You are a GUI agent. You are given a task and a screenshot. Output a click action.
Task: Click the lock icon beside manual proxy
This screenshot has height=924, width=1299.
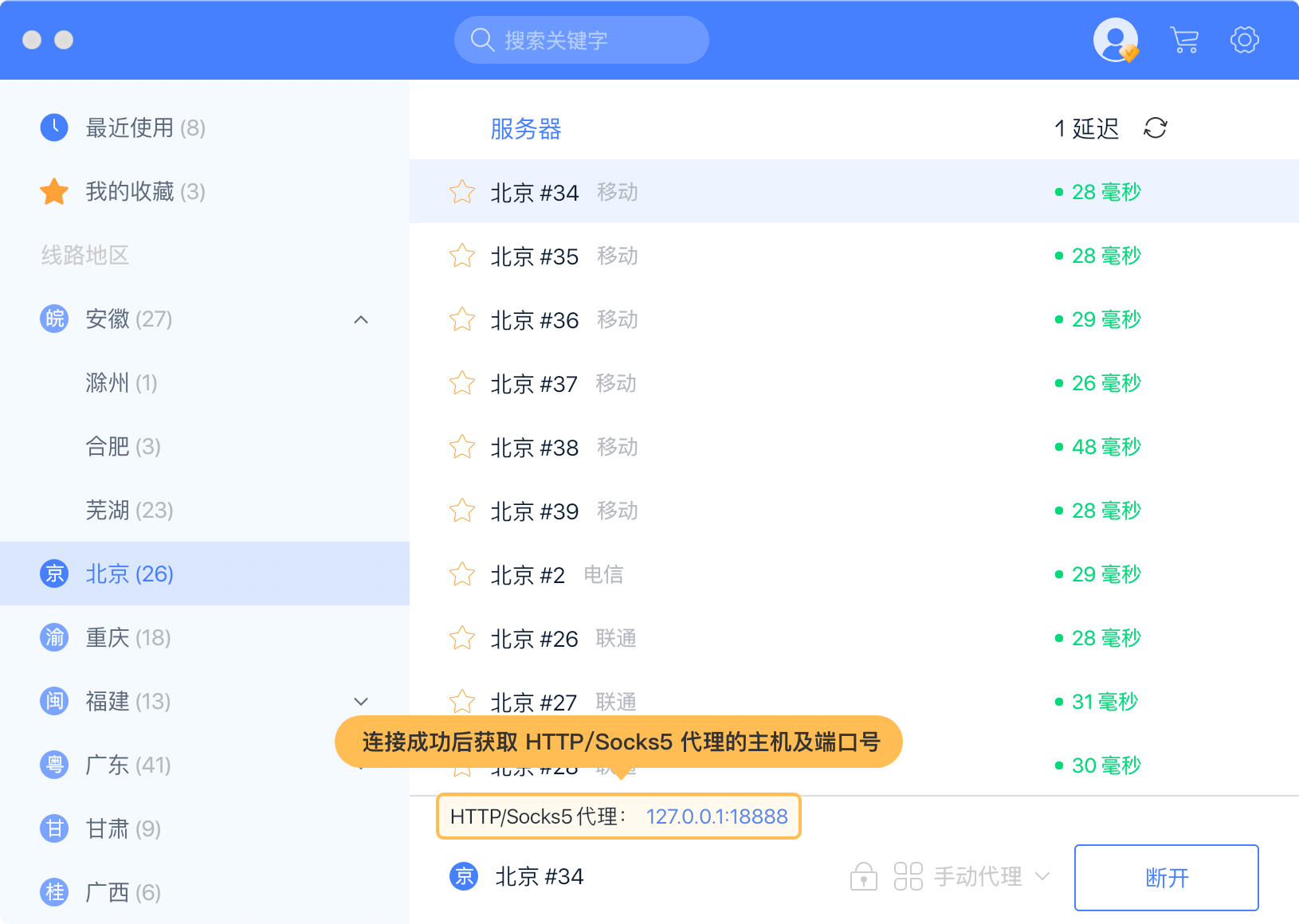click(x=863, y=876)
